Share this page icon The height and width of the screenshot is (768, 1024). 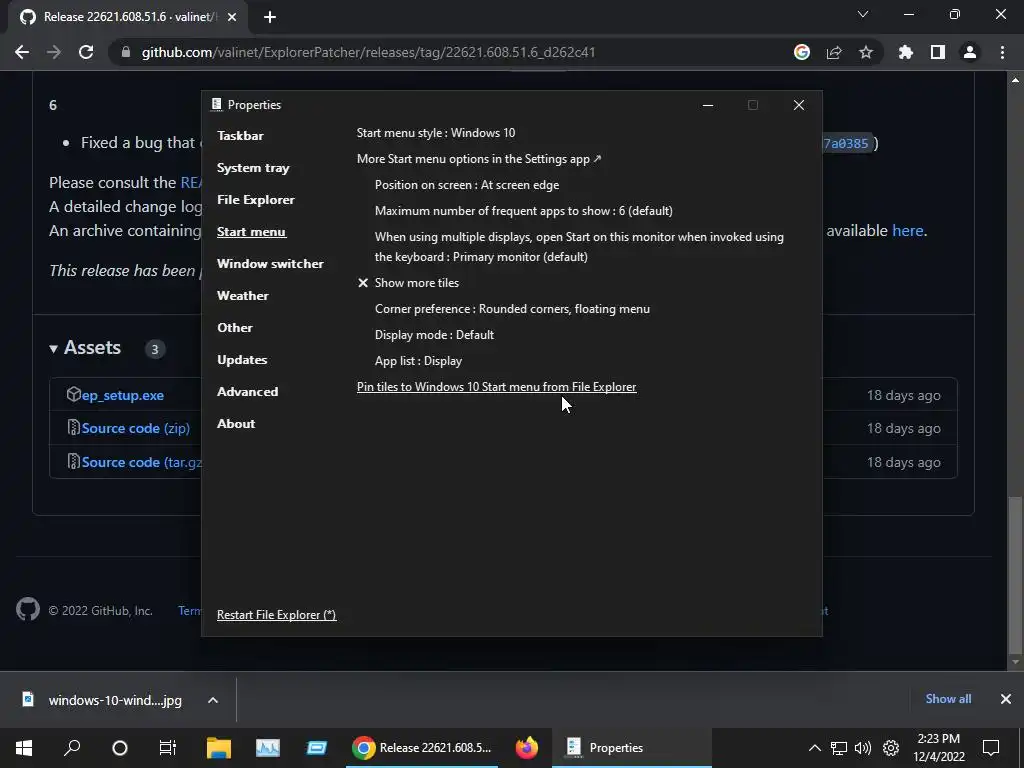(834, 52)
